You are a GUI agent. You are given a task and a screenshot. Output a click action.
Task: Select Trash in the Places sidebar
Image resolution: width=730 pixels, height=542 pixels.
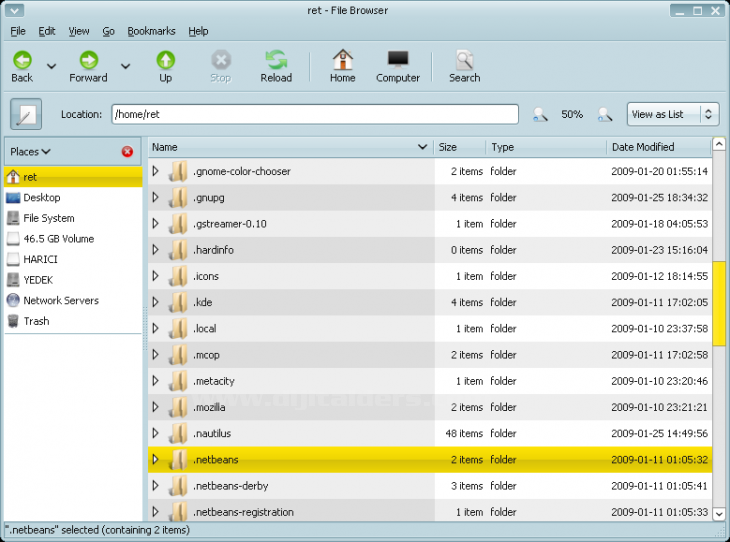36,321
